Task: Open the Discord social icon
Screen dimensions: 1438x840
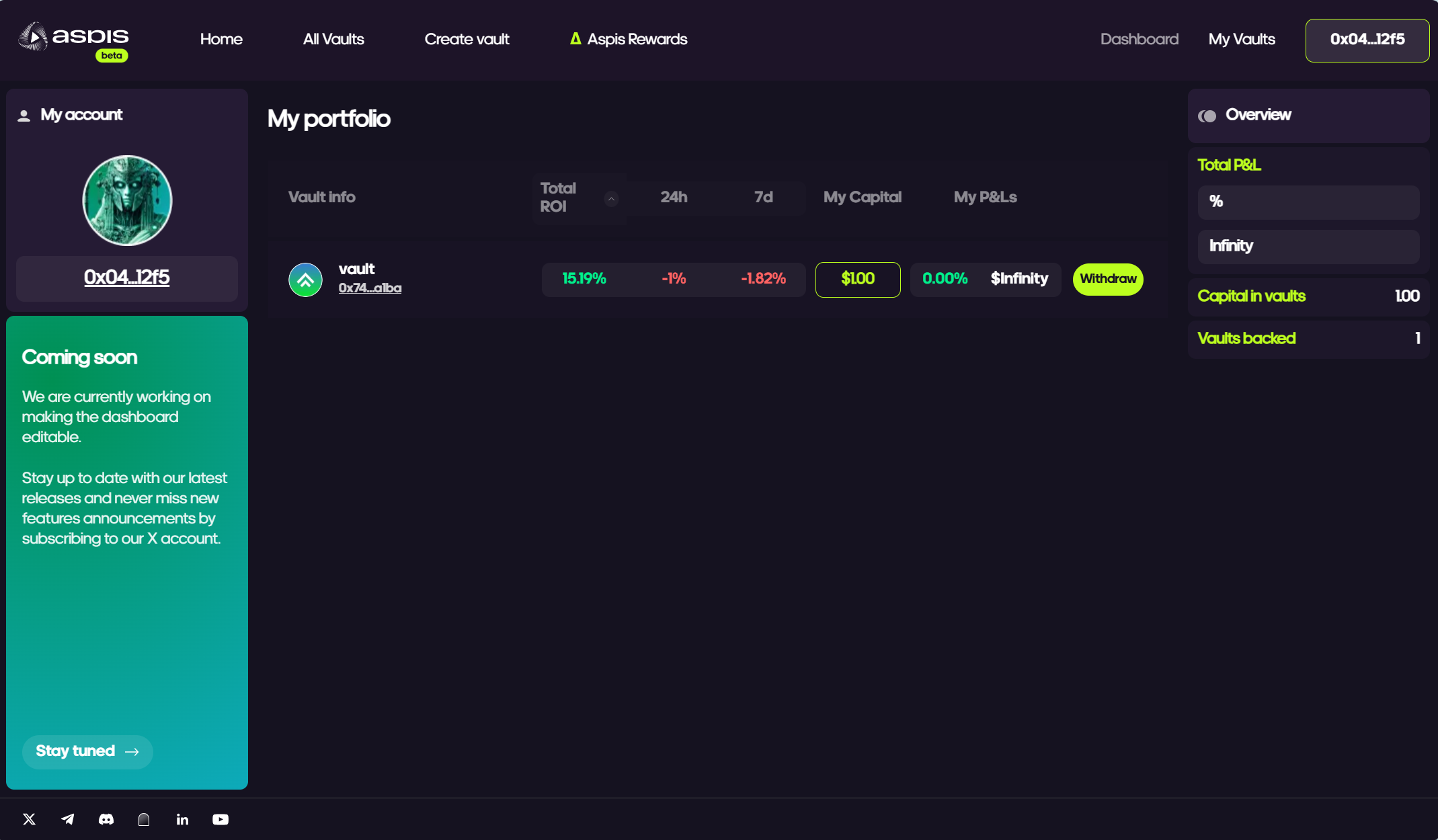Action: point(106,819)
